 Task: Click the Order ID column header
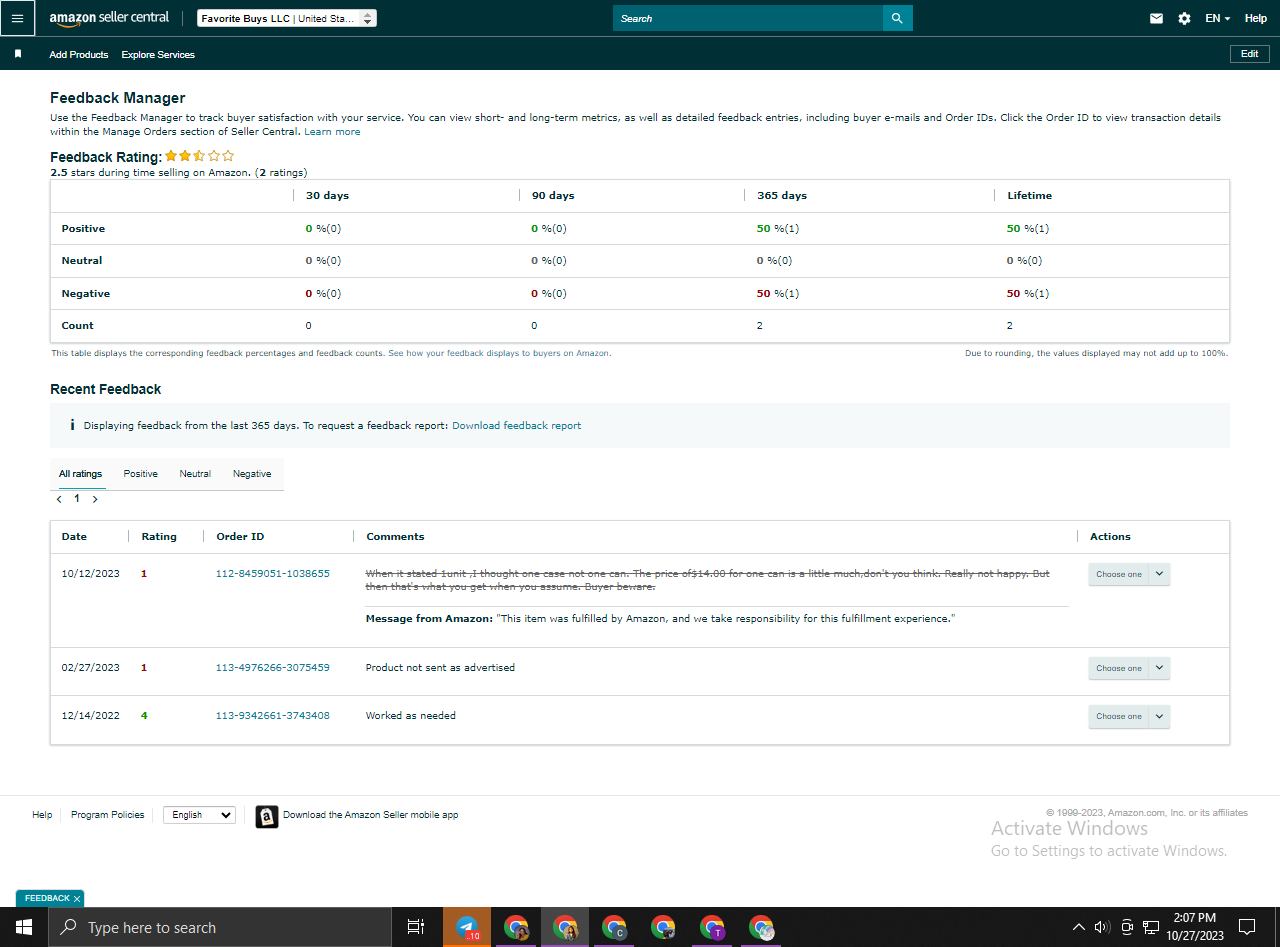[x=240, y=537]
